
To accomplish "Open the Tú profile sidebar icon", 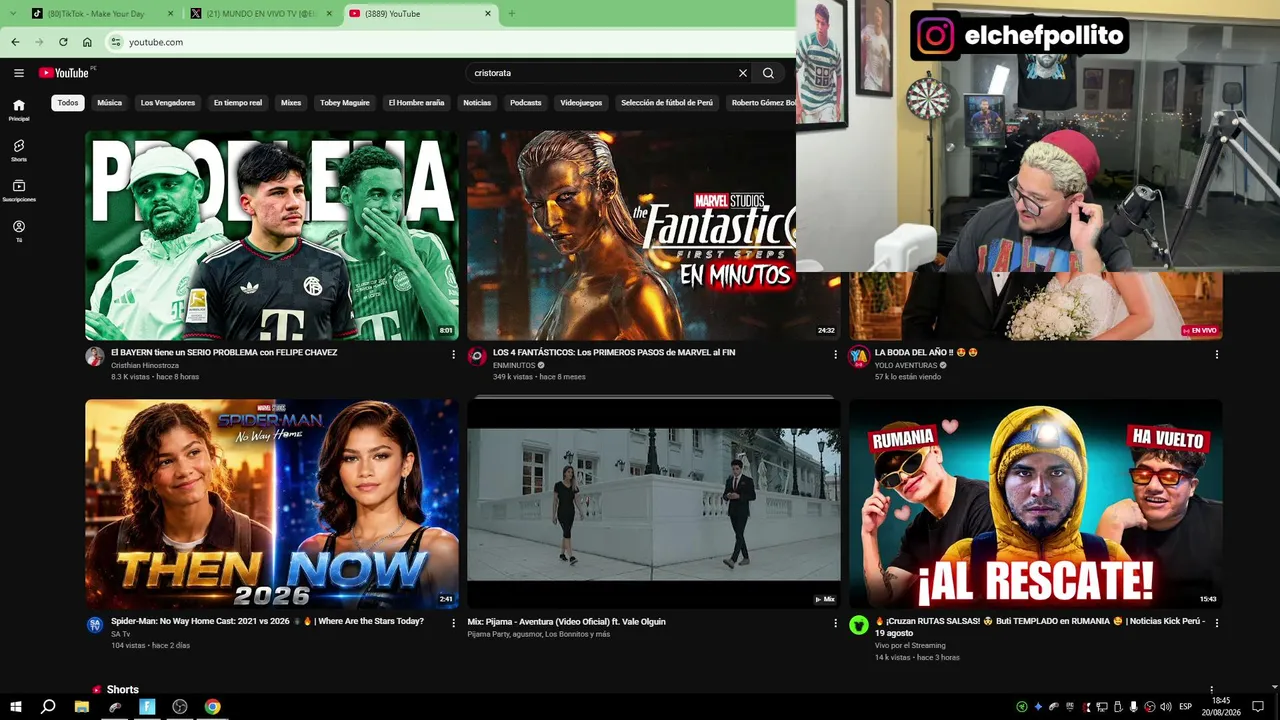I will pos(19,231).
